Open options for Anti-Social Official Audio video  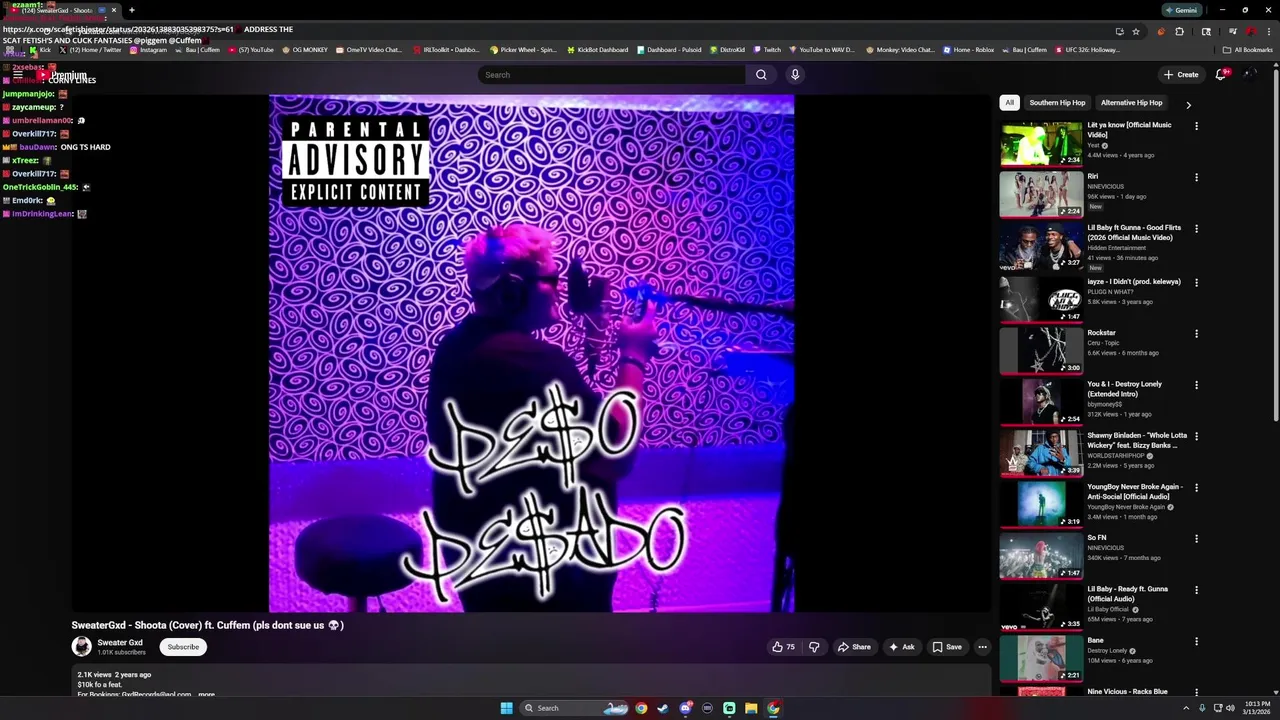1196,488
